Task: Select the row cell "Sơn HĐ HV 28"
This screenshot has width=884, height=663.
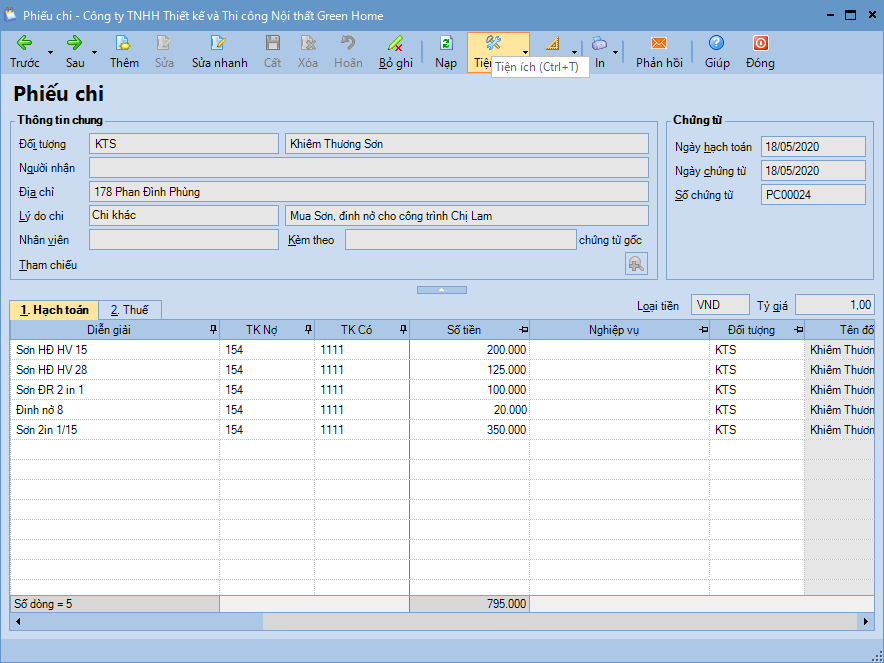Action: (x=114, y=370)
